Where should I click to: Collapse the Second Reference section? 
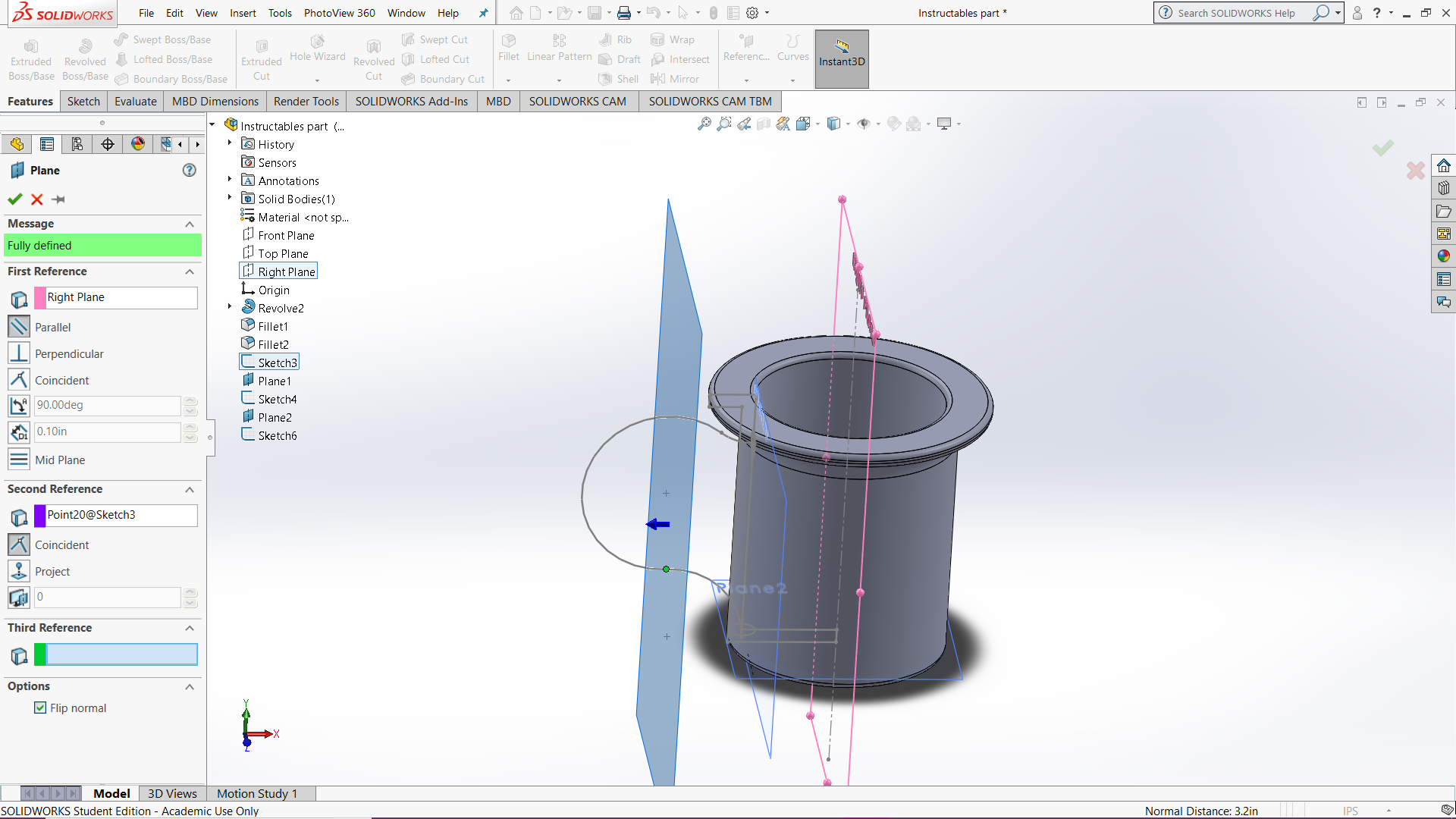pyautogui.click(x=190, y=489)
